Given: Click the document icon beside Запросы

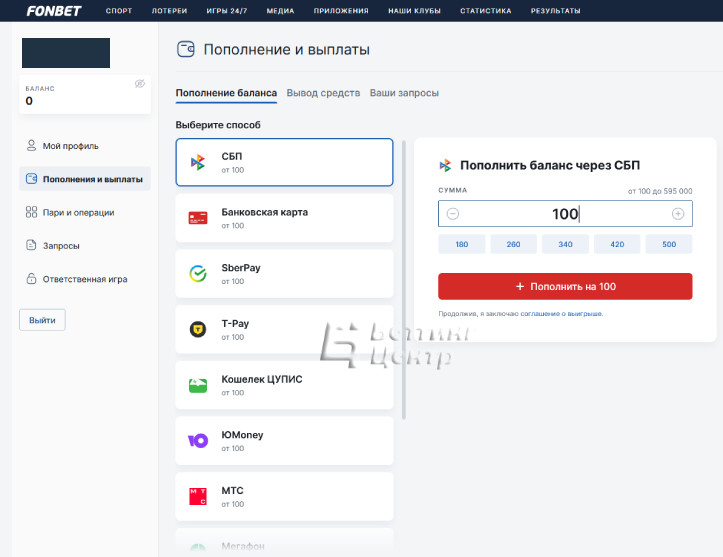Looking at the screenshot, I should (x=31, y=245).
